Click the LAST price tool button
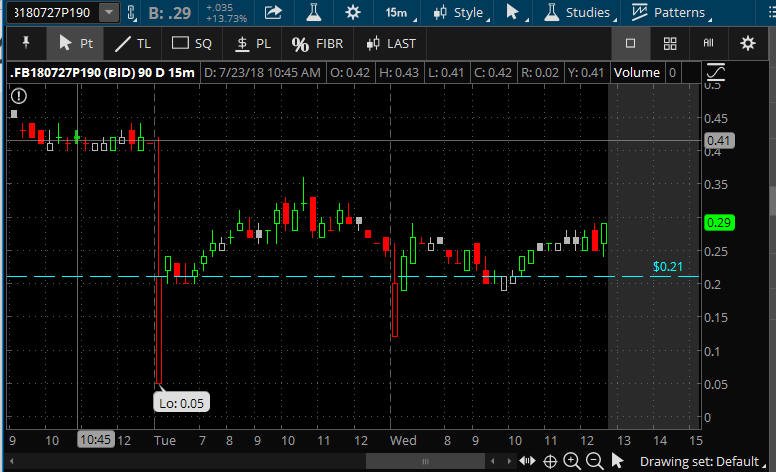This screenshot has height=472, width=776. coord(390,44)
